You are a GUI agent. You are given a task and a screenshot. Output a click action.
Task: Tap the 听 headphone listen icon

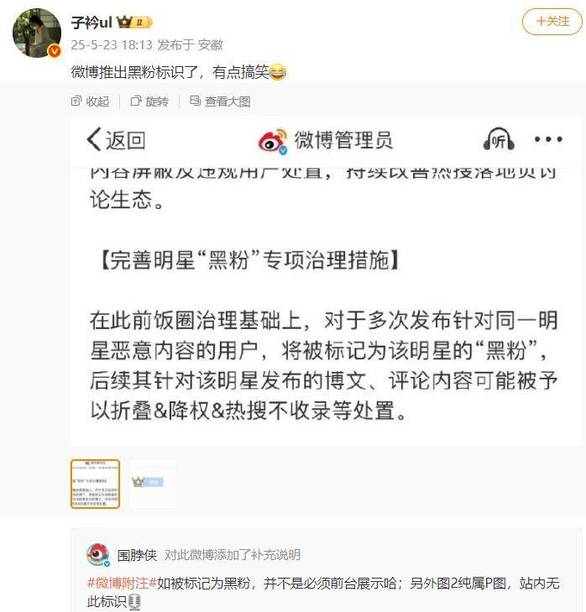pyautogui.click(x=499, y=139)
